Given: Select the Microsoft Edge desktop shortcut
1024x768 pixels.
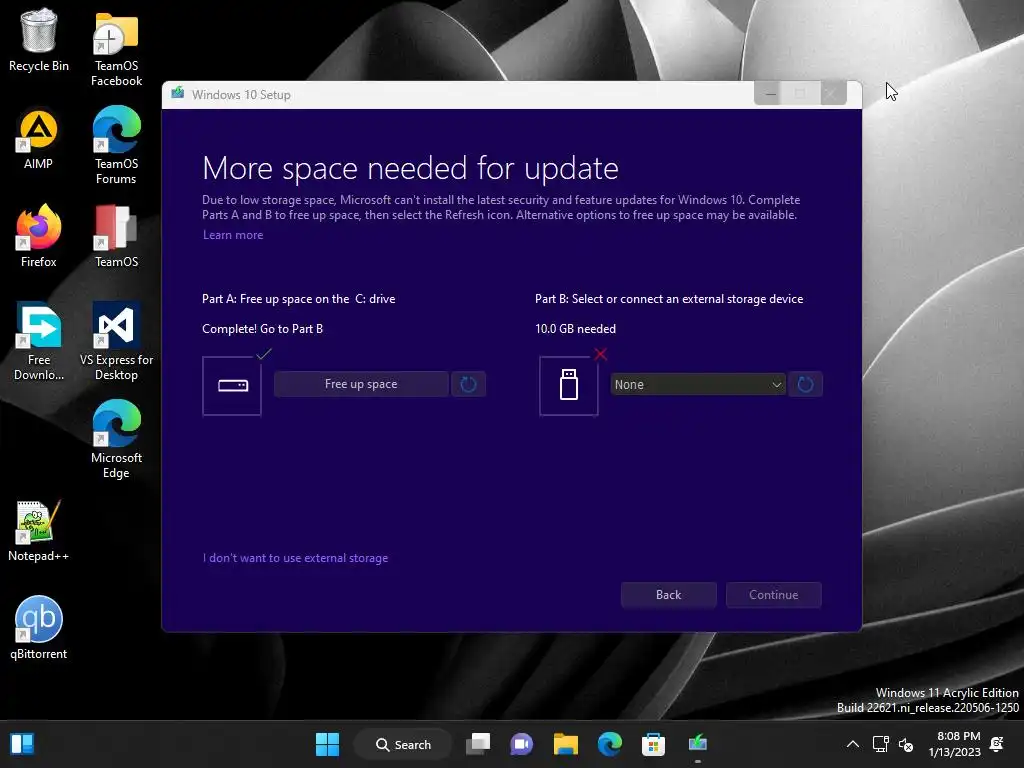Looking at the screenshot, I should click(116, 440).
